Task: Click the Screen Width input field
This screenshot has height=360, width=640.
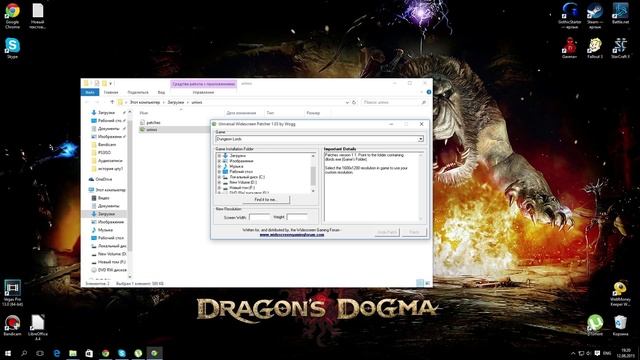Action: pyautogui.click(x=260, y=217)
